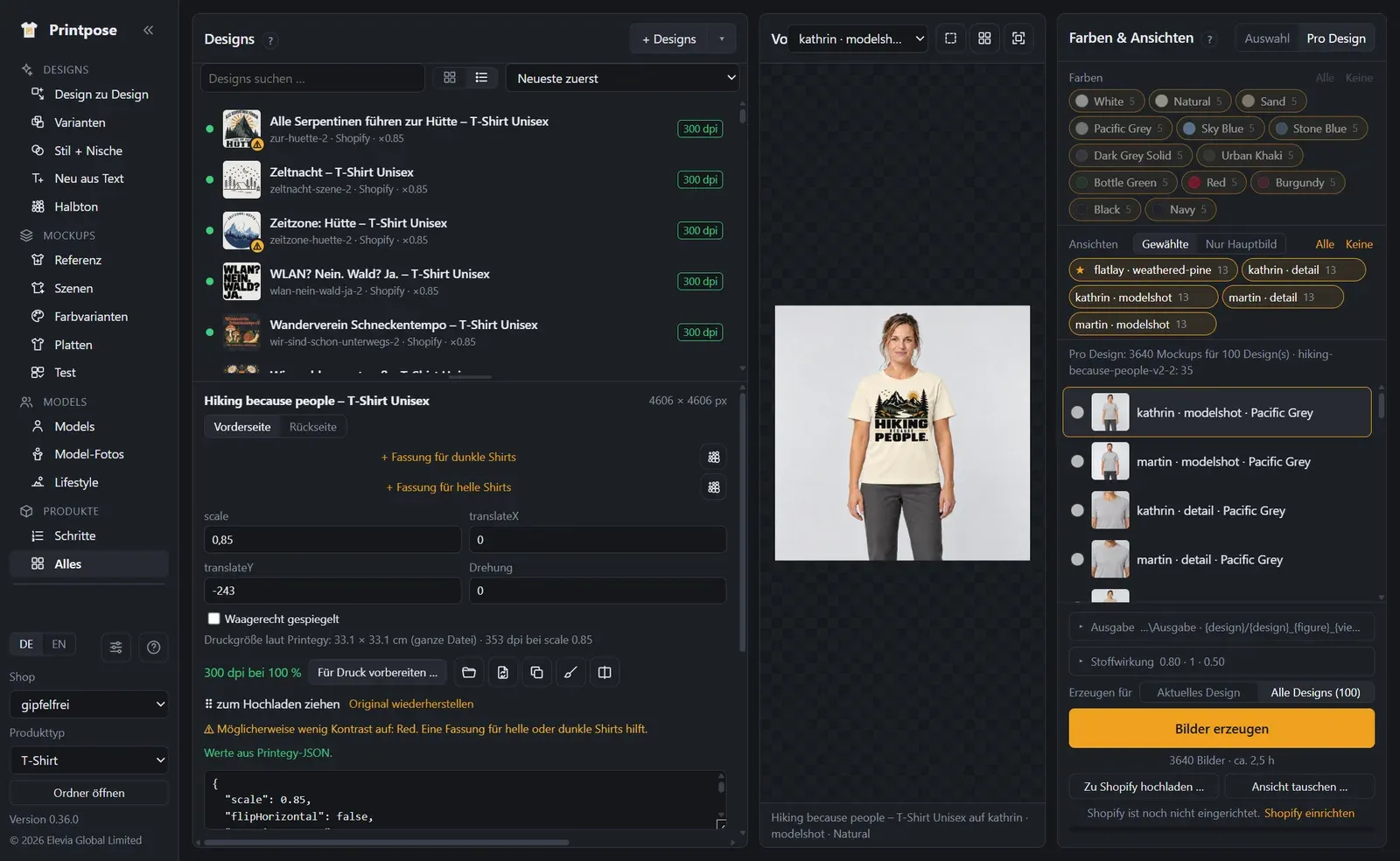Open the Shop dropdown showing gipfelfrei
The image size is (1400, 861).
pos(89,704)
